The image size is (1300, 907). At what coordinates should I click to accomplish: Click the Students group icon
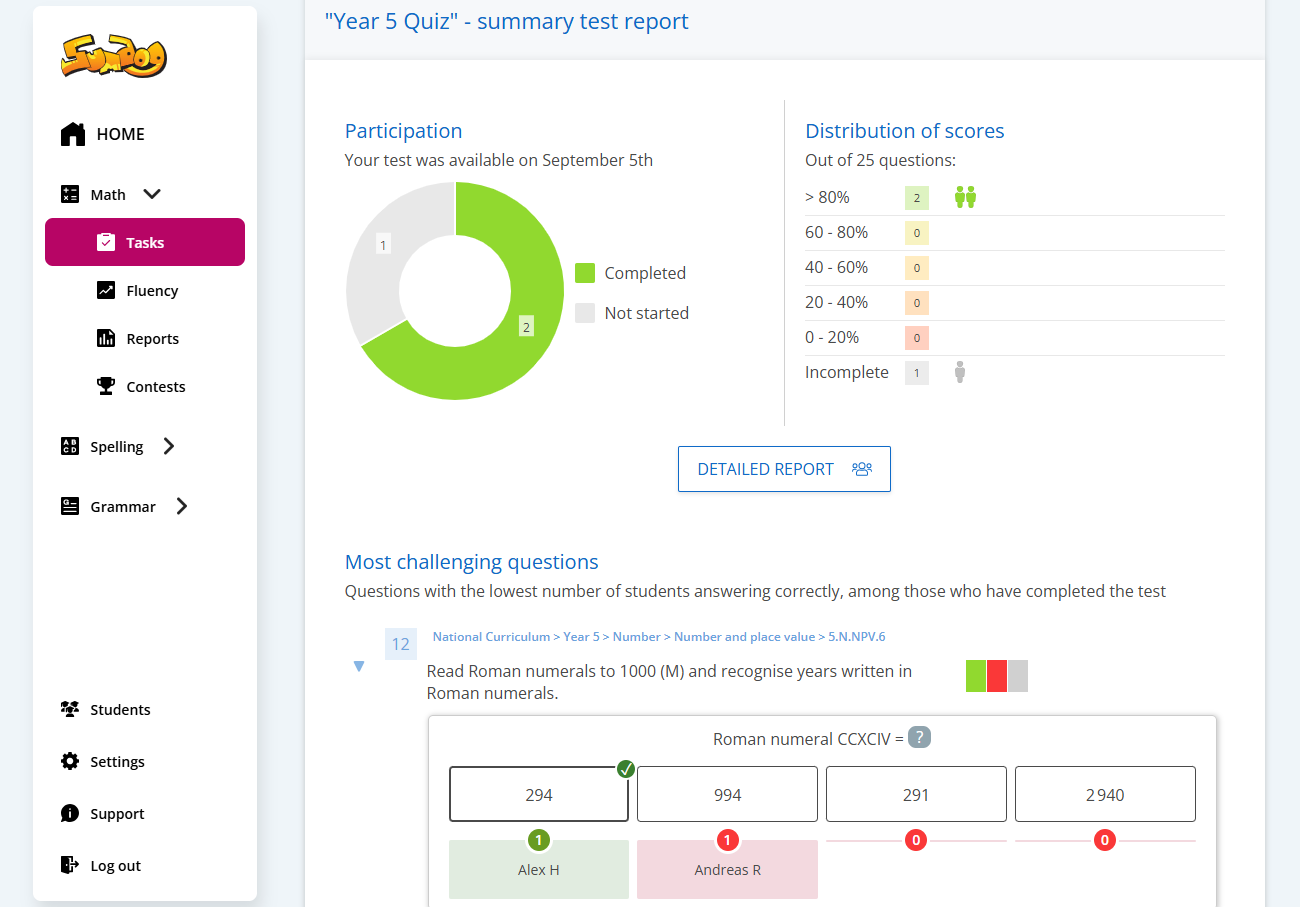[x=70, y=710]
